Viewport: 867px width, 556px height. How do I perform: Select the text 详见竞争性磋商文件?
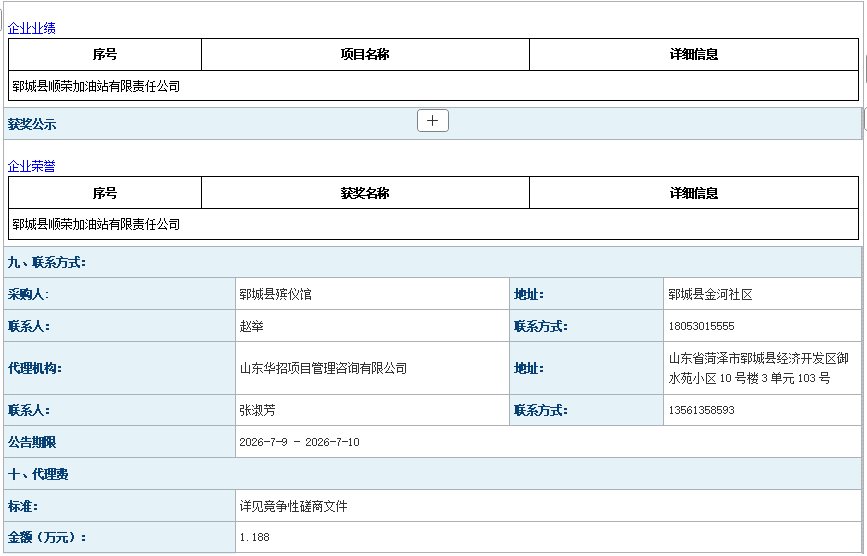(293, 506)
